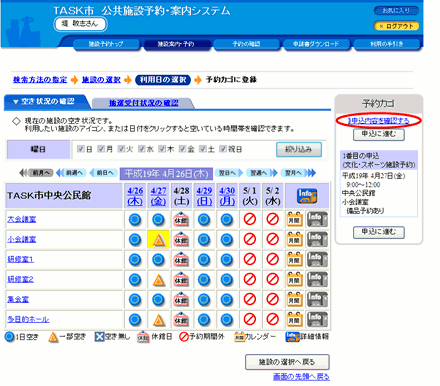This screenshot has height=386, width=440.
Task: Select 大会議室 blue circle on 4/26
Action: pyautogui.click(x=135, y=220)
